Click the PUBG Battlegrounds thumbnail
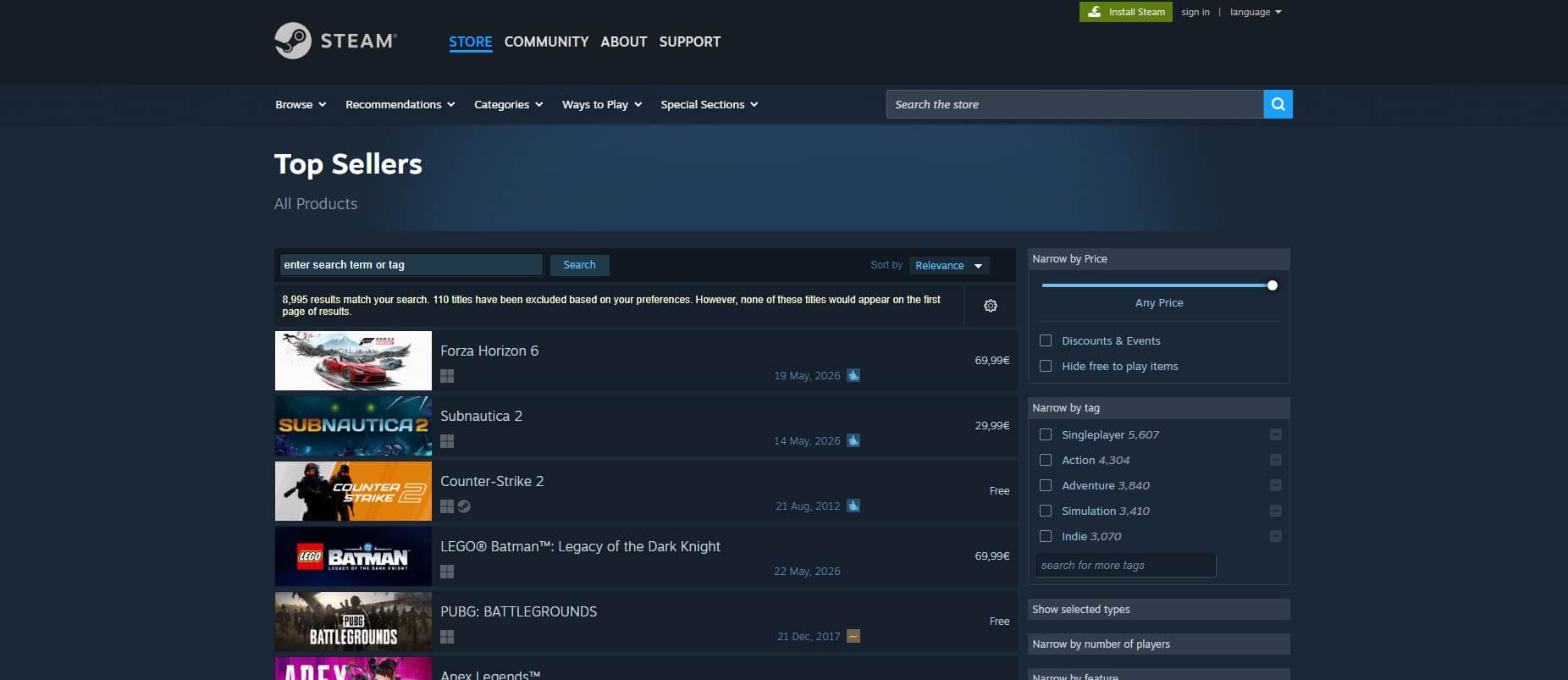The height and width of the screenshot is (680, 1568). coord(353,622)
